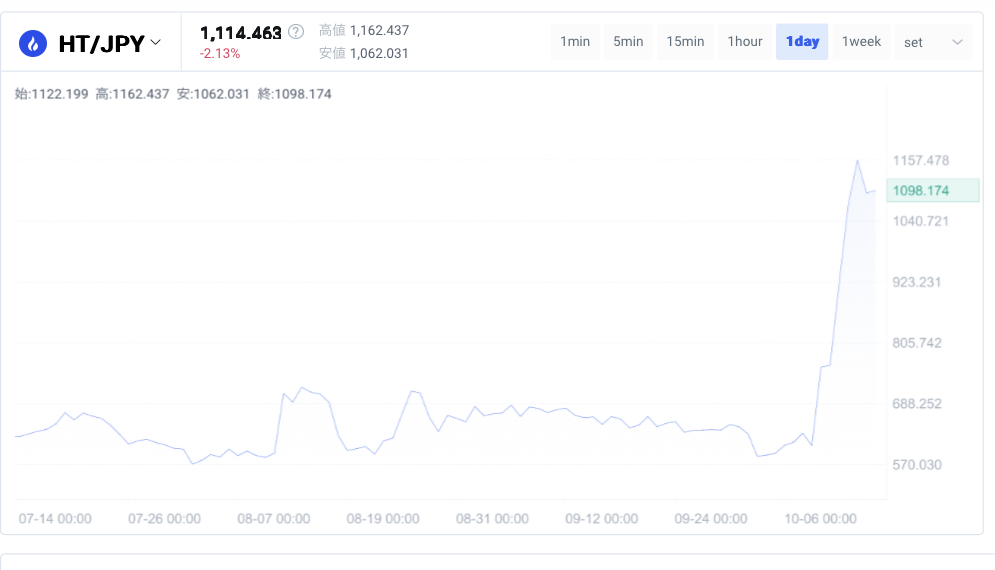
Task: Click the blue HT flame token icon
Action: point(33,43)
